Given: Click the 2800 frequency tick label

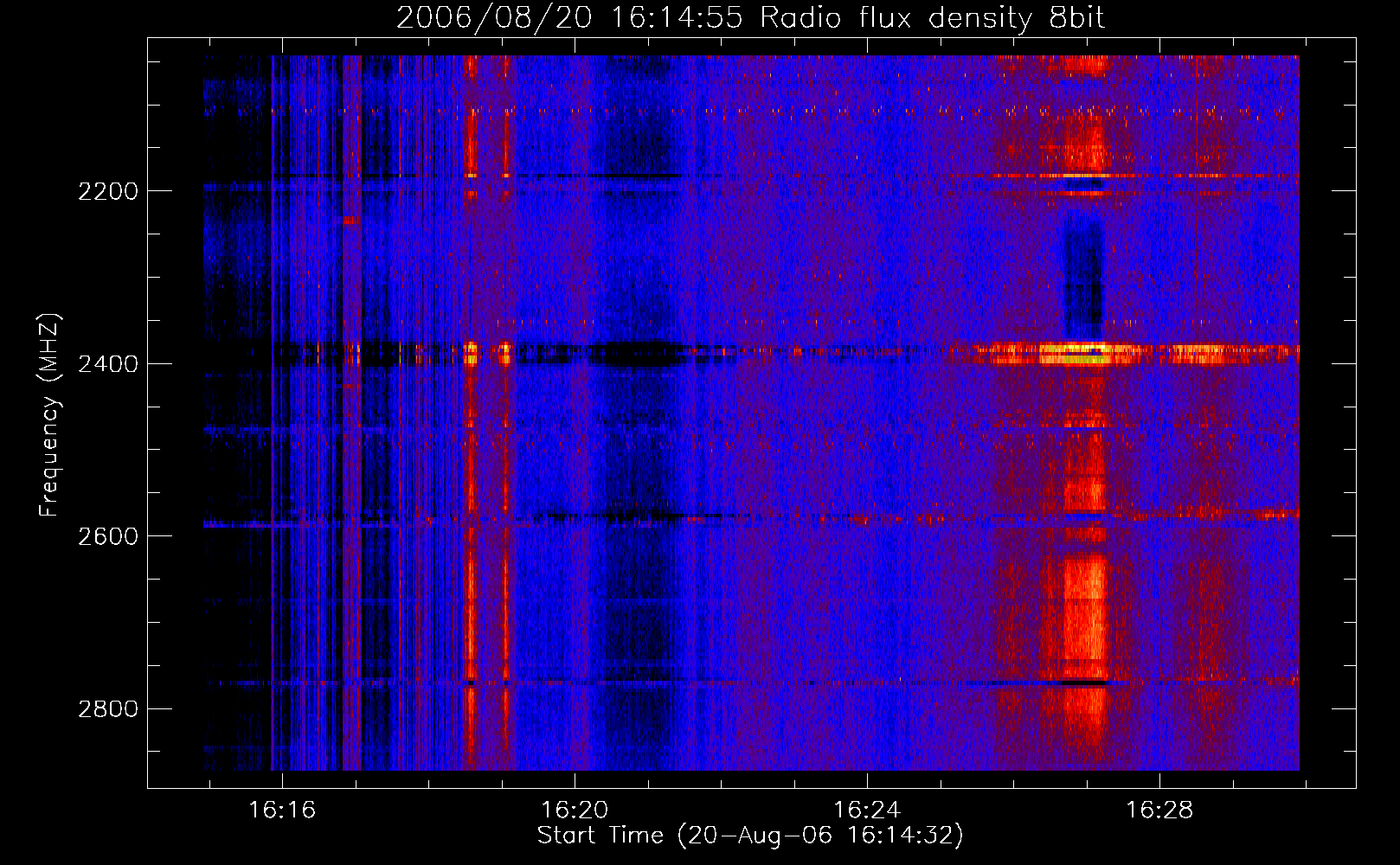Looking at the screenshot, I should tap(108, 709).
